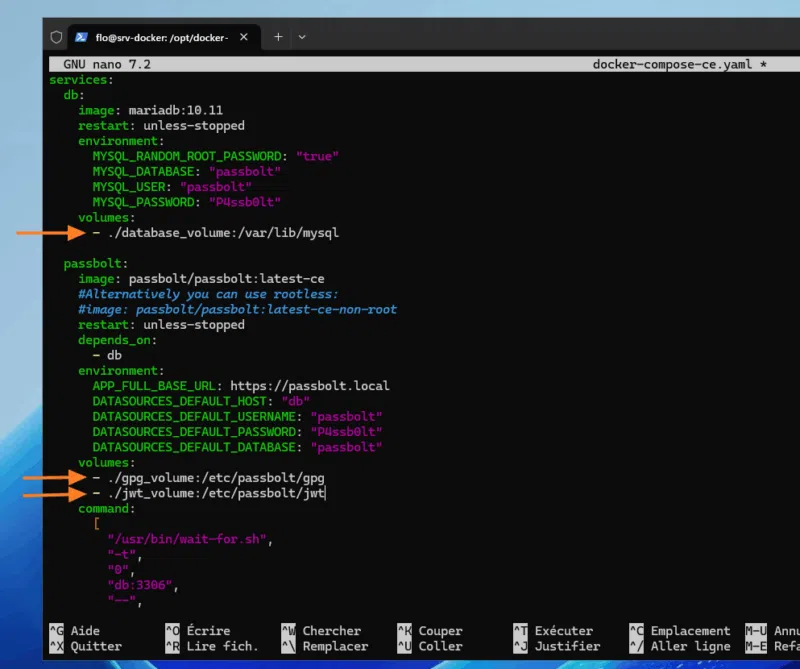Close the flo@srv-docker terminal tab
The width and height of the screenshot is (800, 669).
[x=244, y=37]
